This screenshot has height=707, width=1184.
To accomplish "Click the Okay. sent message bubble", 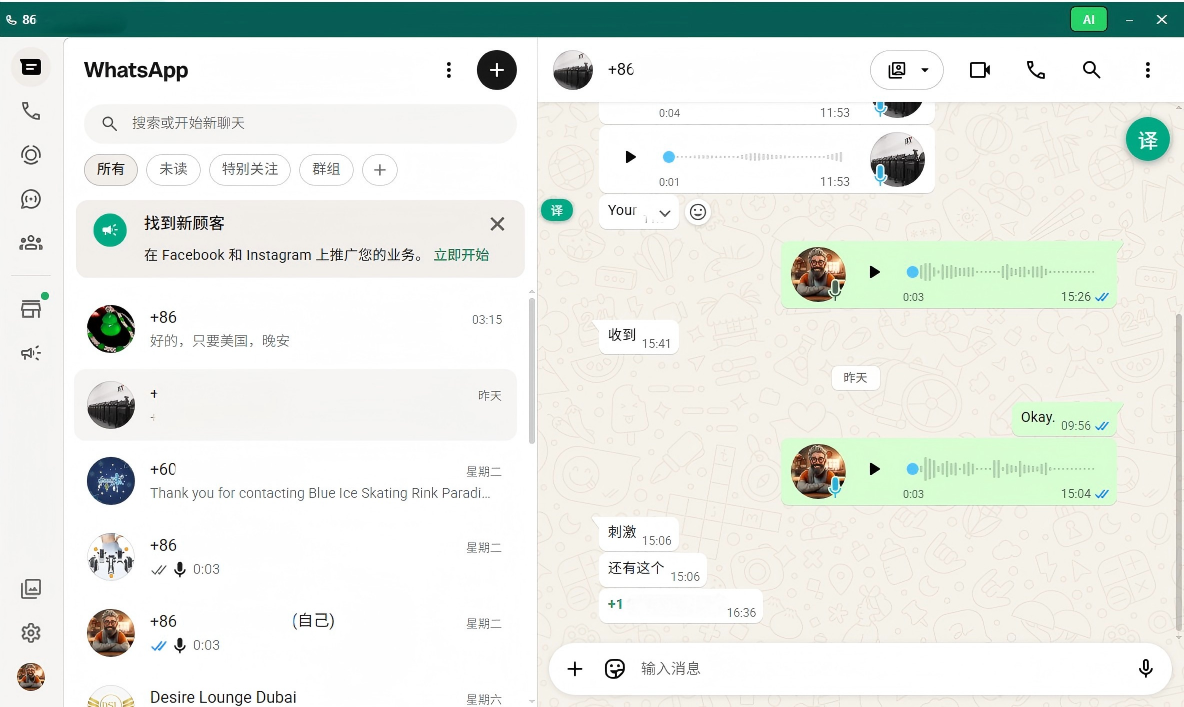I will pos(1065,419).
